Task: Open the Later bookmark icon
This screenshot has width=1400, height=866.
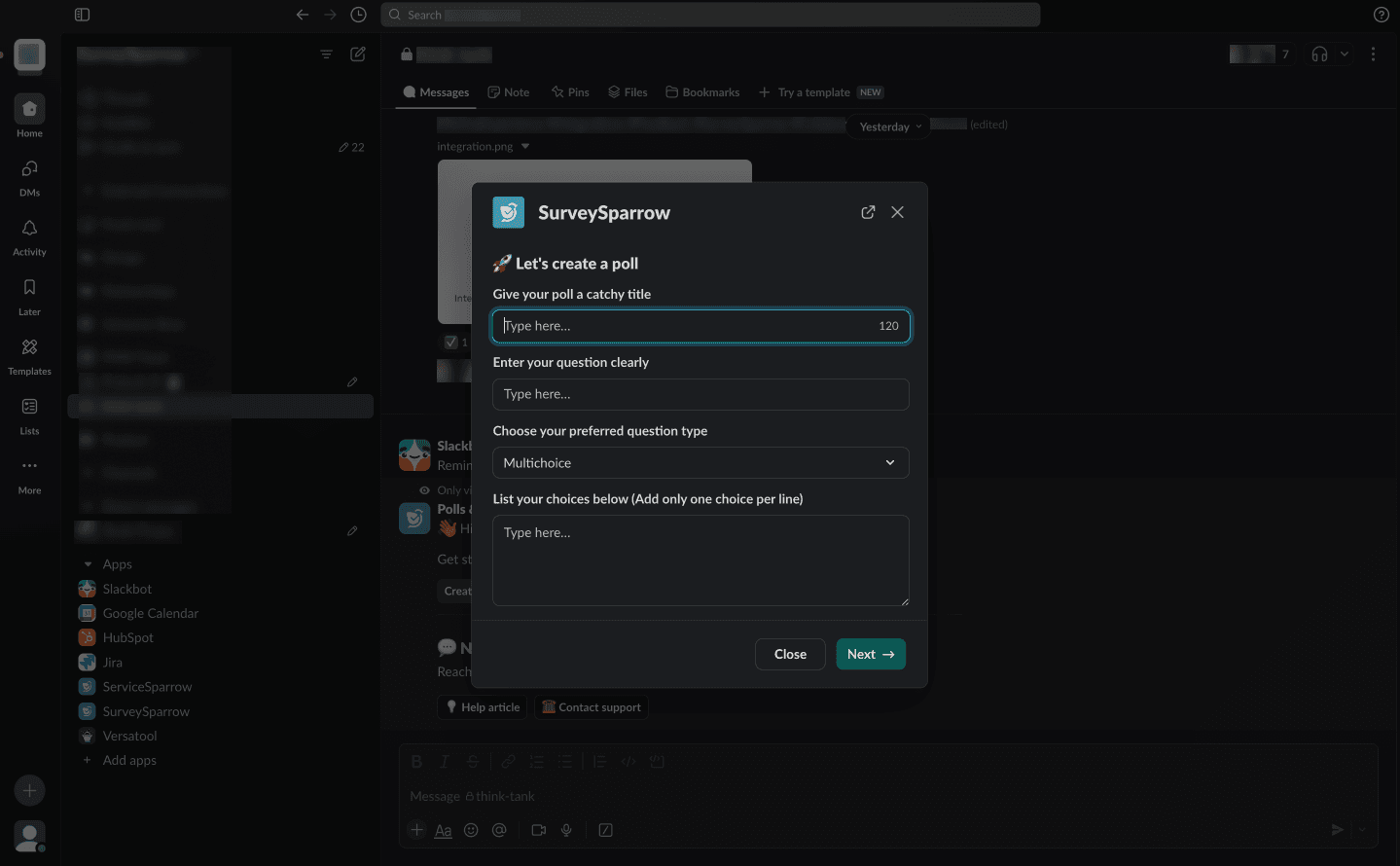Action: [29, 295]
